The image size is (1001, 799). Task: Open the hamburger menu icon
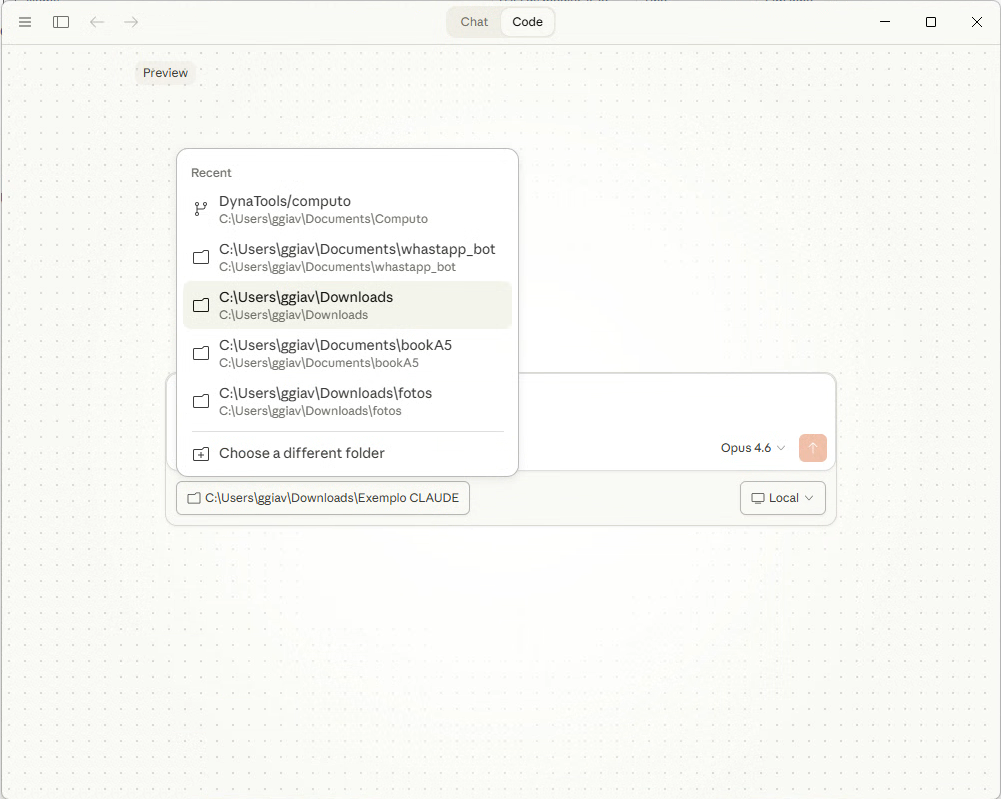point(25,22)
